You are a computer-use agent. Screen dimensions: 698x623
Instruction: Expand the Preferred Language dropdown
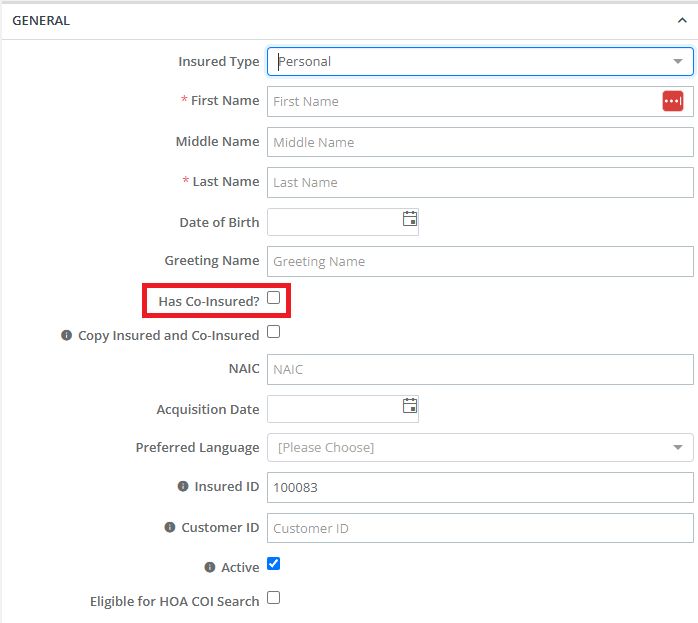(x=480, y=447)
